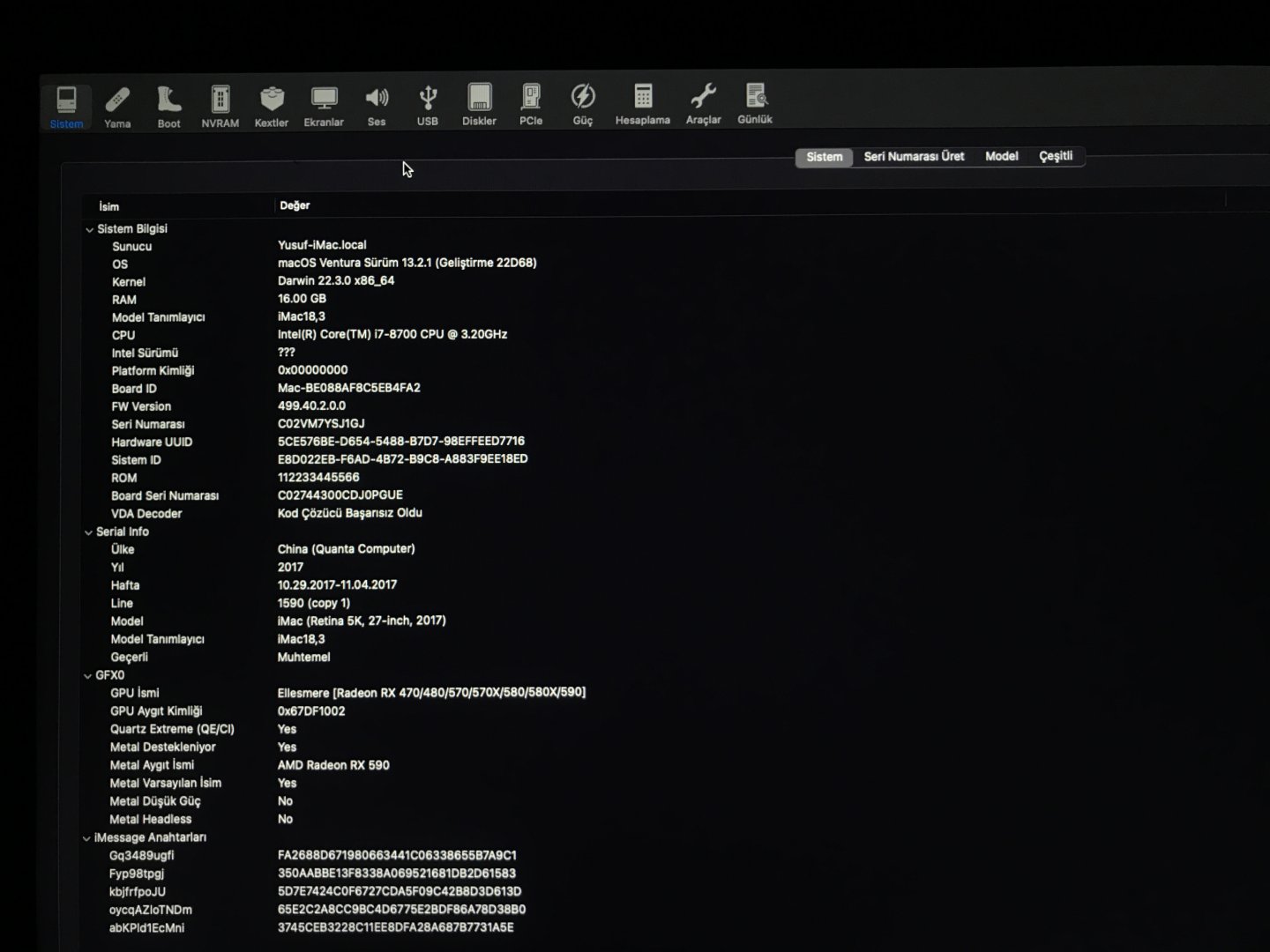Image resolution: width=1270 pixels, height=952 pixels.
Task: Open the USB toolbar icon
Action: (428, 107)
